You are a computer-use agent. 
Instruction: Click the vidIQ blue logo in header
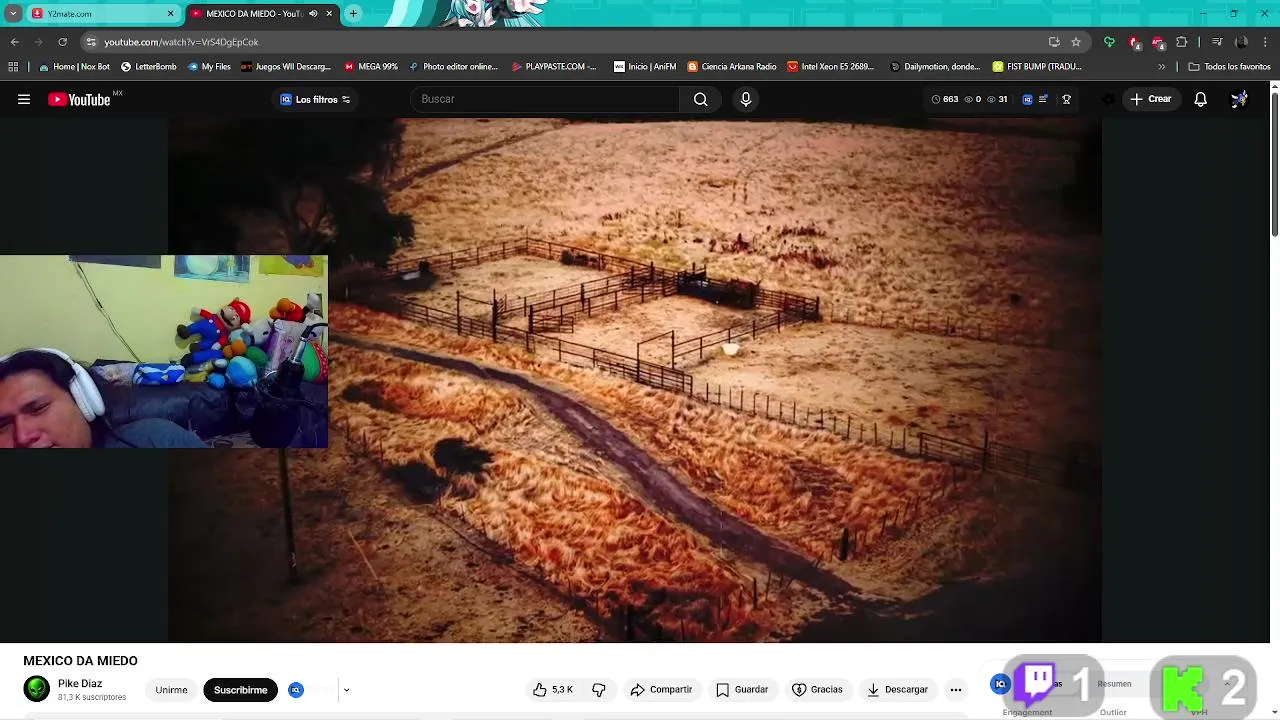(1027, 99)
